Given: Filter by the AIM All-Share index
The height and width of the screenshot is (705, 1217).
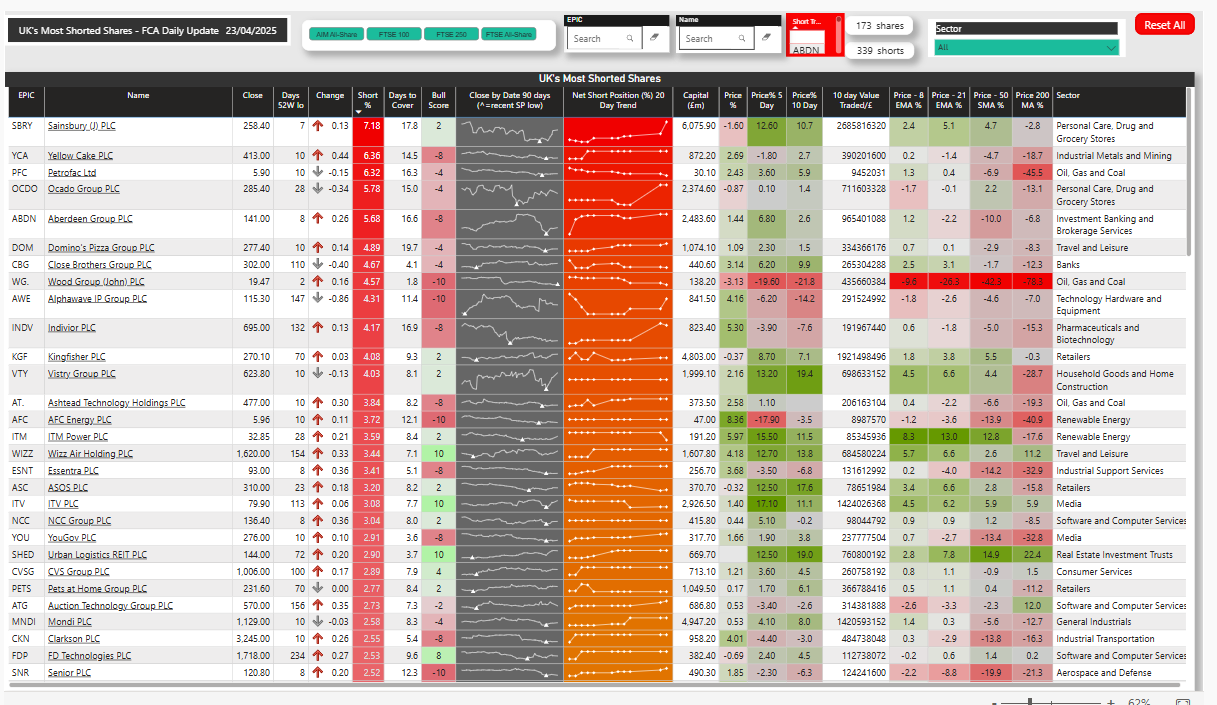Looking at the screenshot, I should click(336, 34).
